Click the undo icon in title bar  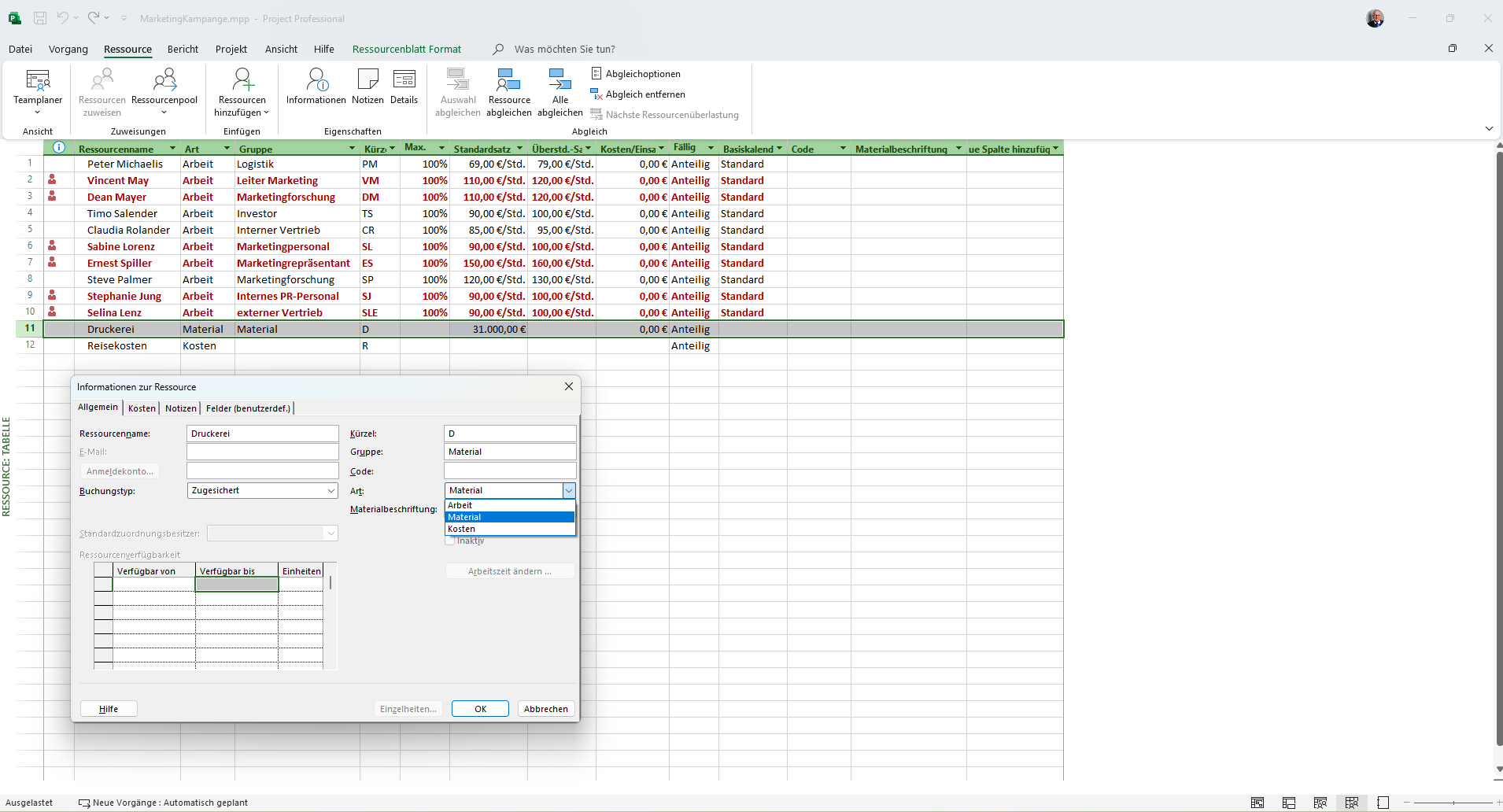(x=63, y=18)
